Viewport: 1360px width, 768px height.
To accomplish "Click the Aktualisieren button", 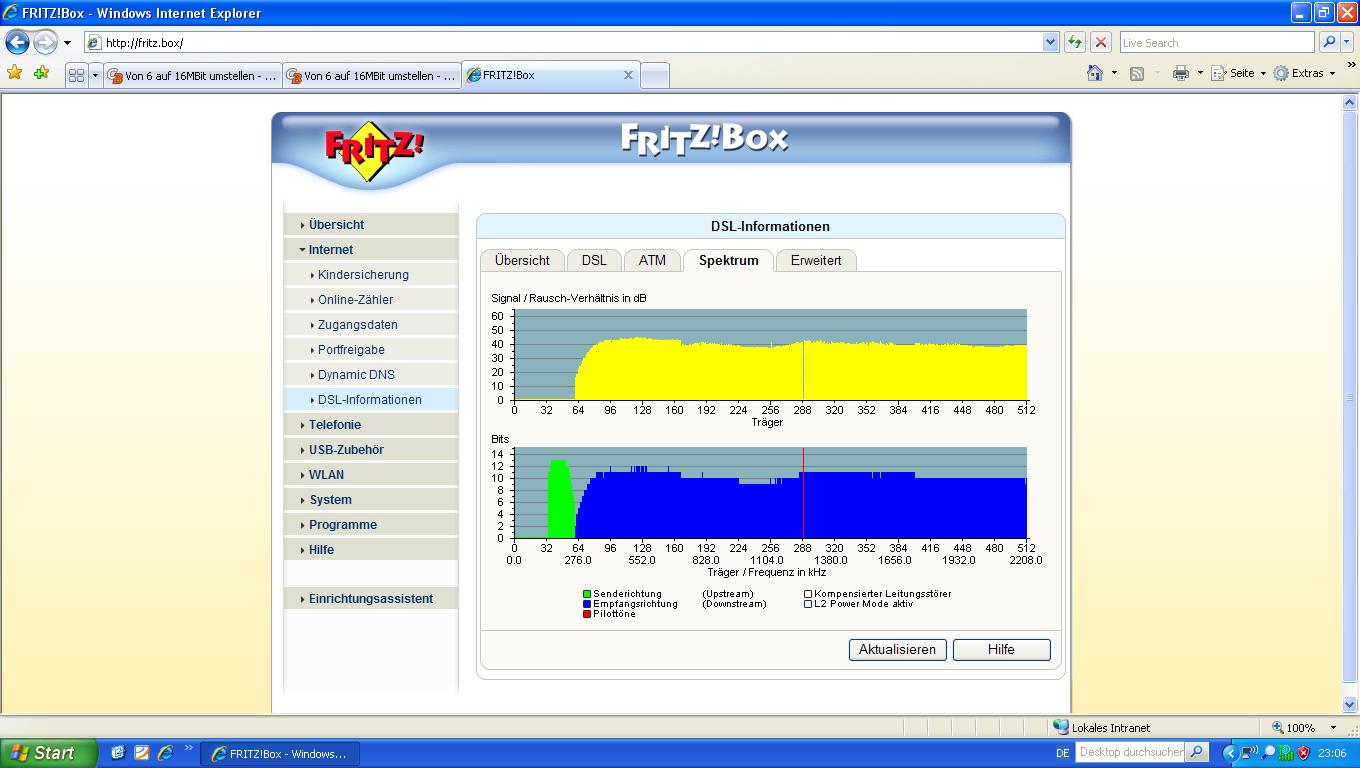I will [x=898, y=650].
